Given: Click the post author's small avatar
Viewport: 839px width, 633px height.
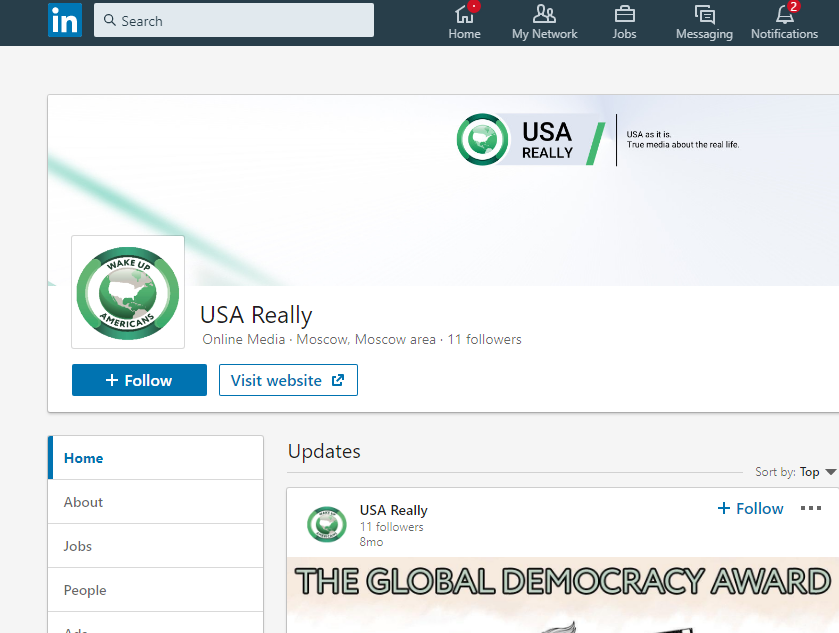Looking at the screenshot, I should tap(327, 525).
